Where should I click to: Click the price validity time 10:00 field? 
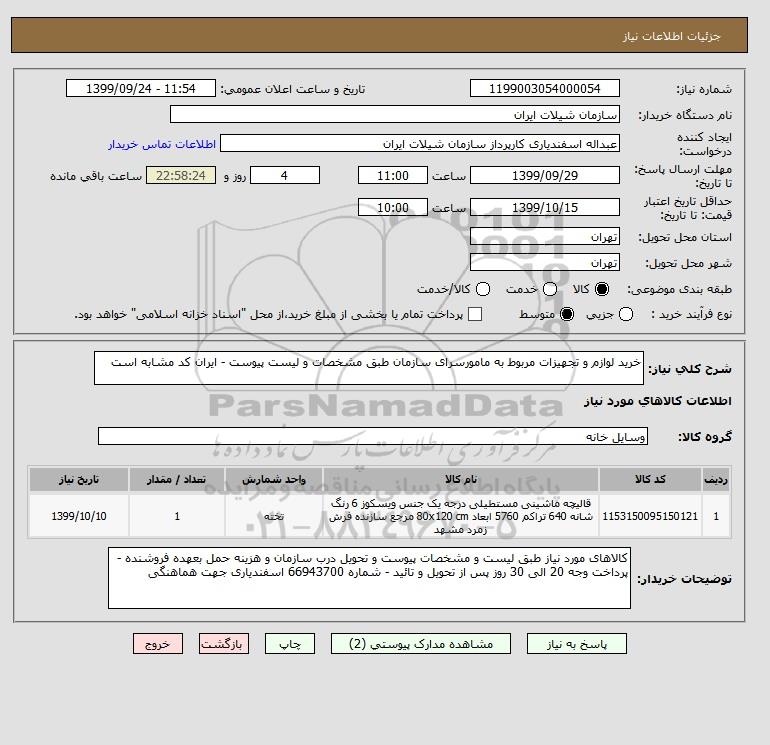[393, 207]
